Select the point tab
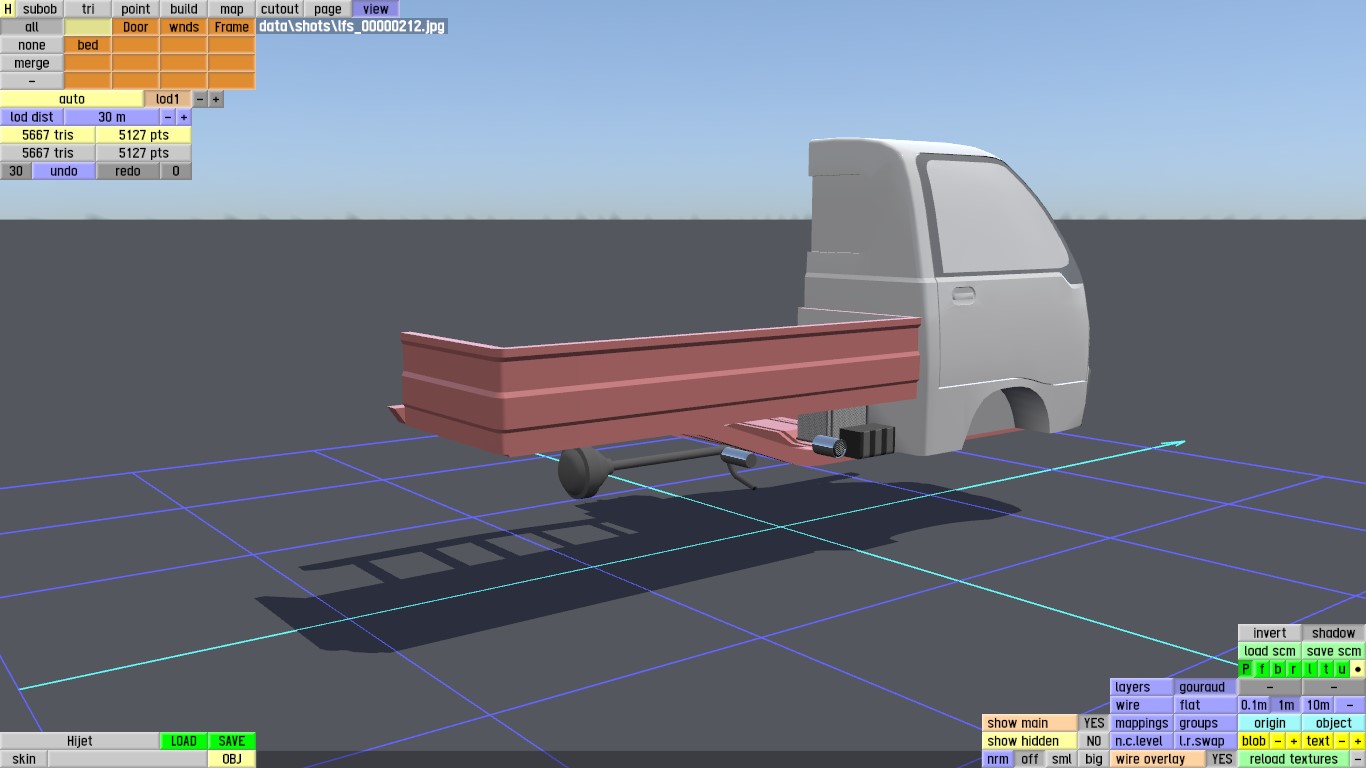Screen dimensions: 1366x768 [x=136, y=9]
